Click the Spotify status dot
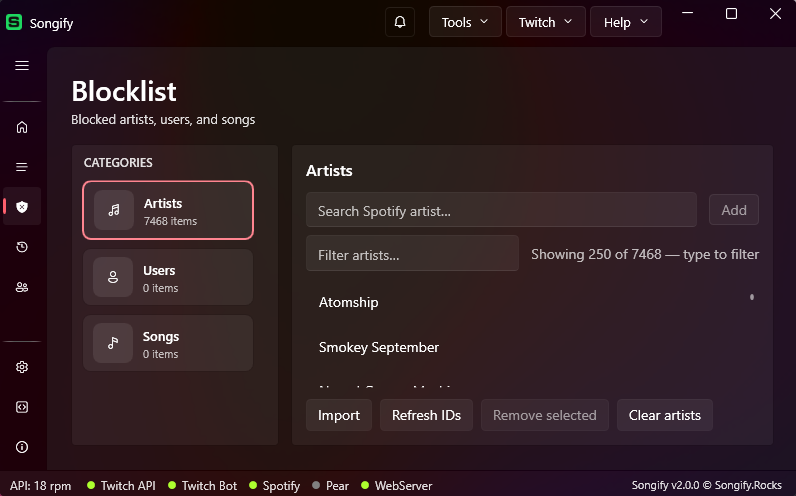Viewport: 796px width, 496px height. (x=253, y=485)
